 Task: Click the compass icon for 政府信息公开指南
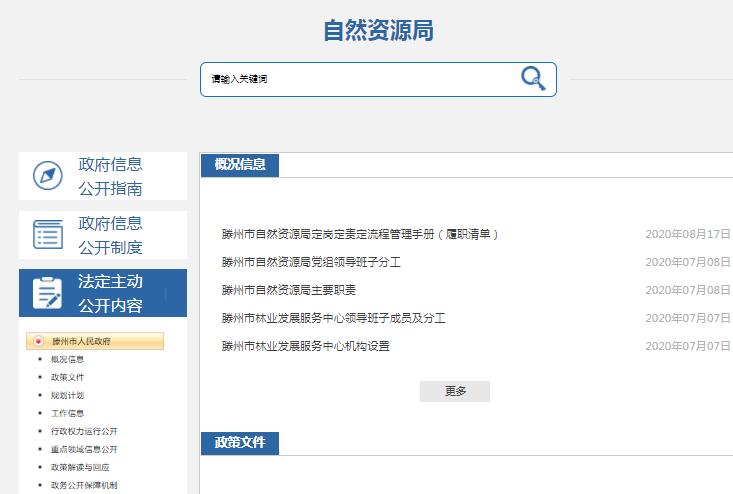[x=47, y=176]
